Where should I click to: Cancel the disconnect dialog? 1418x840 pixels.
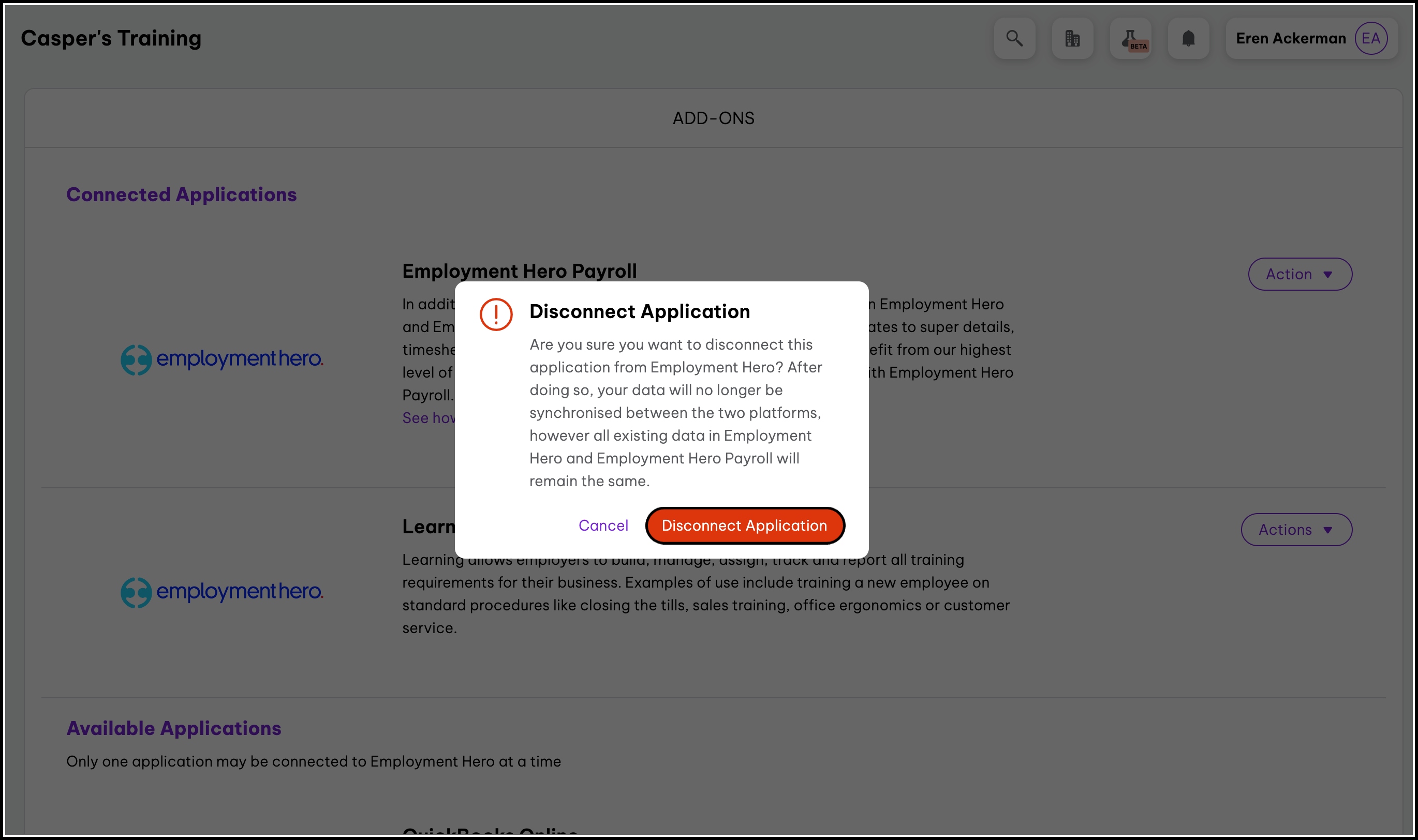[603, 526]
